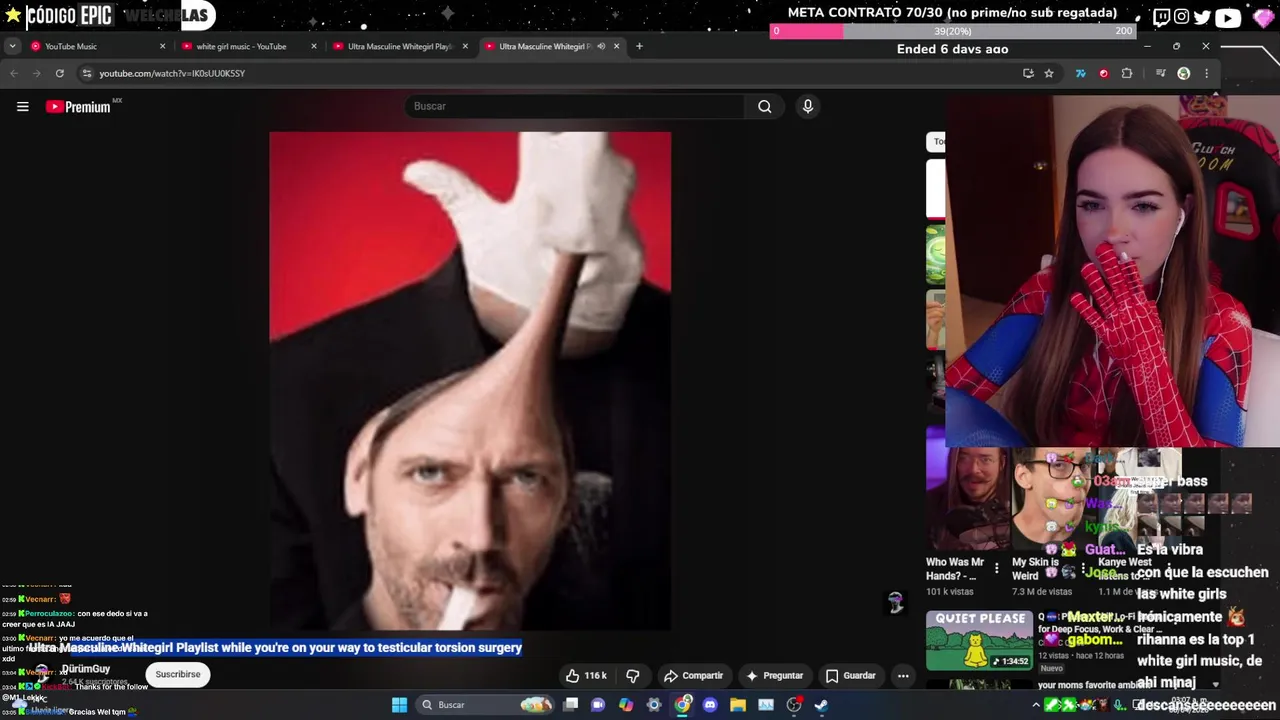This screenshot has width=1280, height=720.
Task: Bookmark this page with star icon
Action: pos(1048,73)
